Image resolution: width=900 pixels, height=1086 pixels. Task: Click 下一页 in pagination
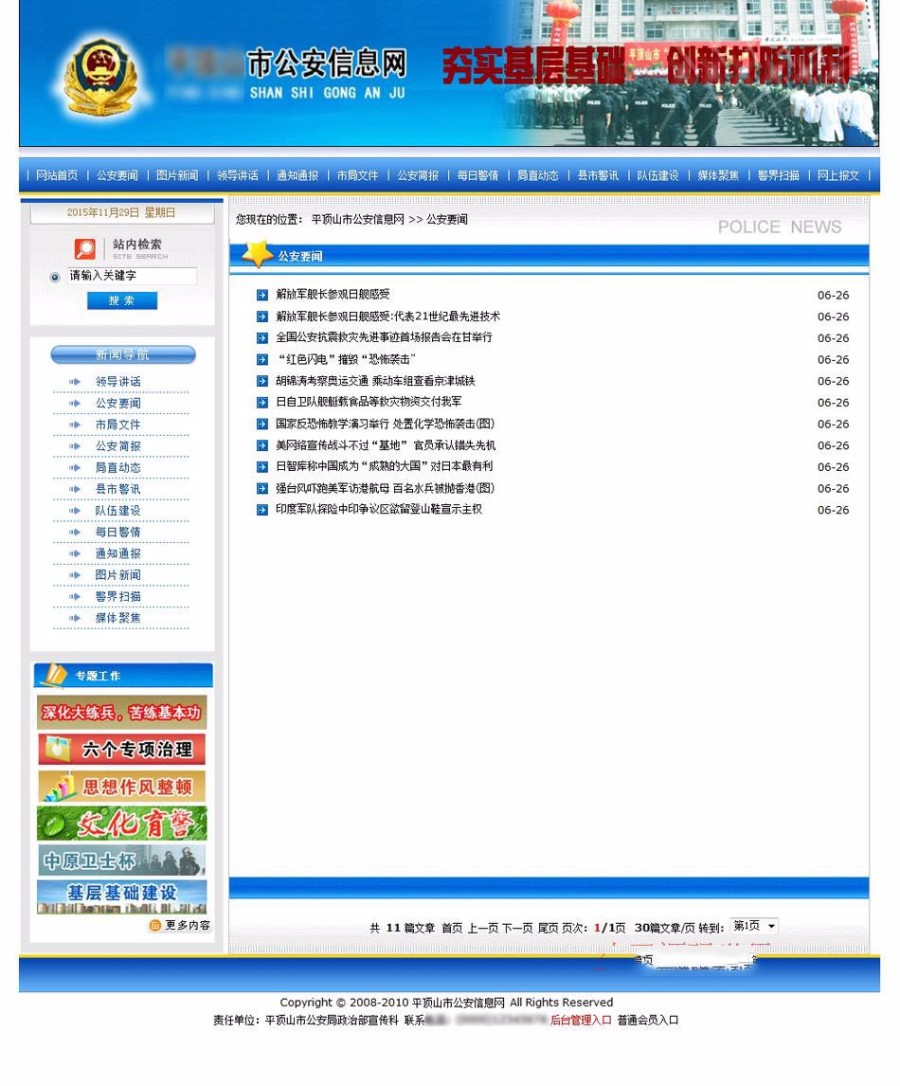(x=517, y=928)
